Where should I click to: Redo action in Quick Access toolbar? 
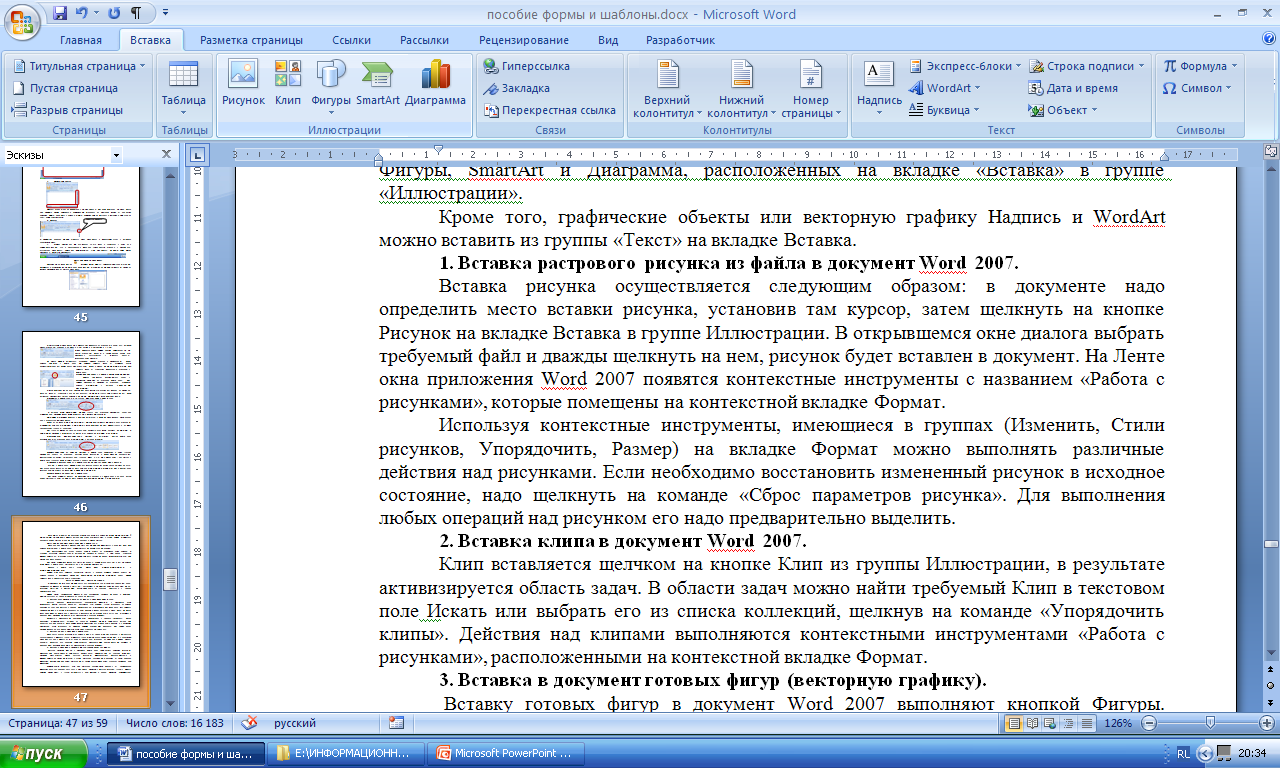tap(113, 14)
